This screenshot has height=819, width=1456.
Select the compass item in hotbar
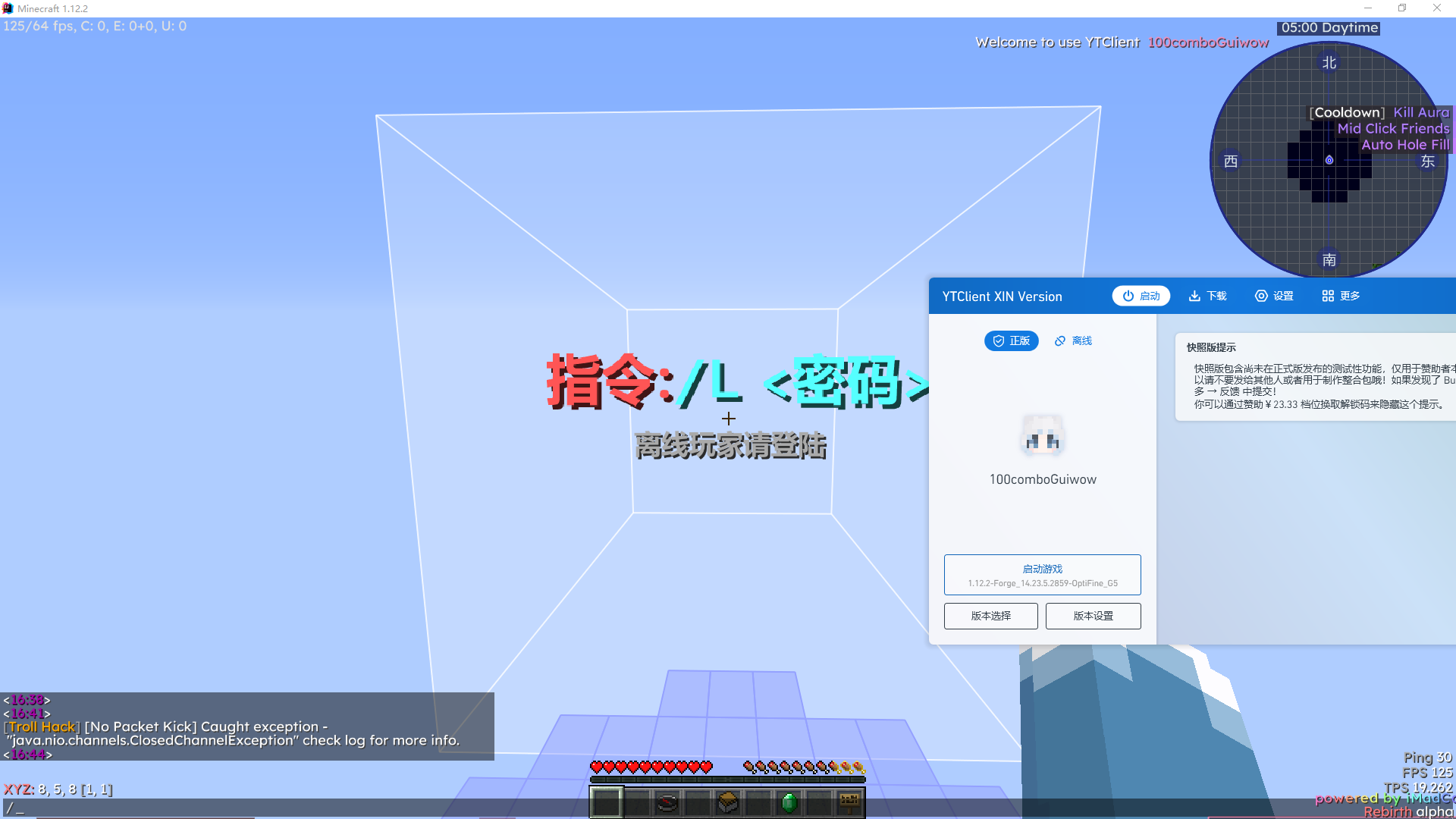pos(667,802)
